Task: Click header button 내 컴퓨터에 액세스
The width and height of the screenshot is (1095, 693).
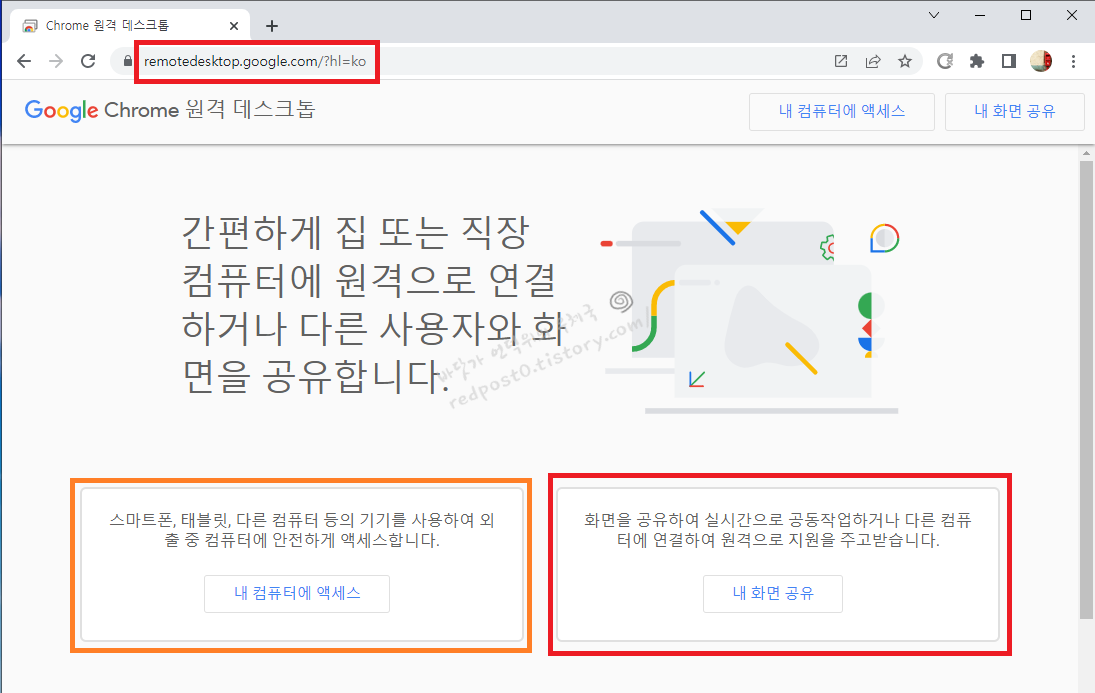Action: (842, 112)
